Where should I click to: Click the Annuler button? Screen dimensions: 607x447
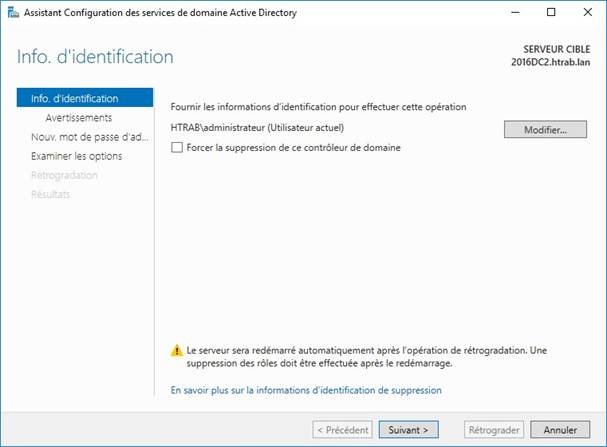tap(560, 430)
